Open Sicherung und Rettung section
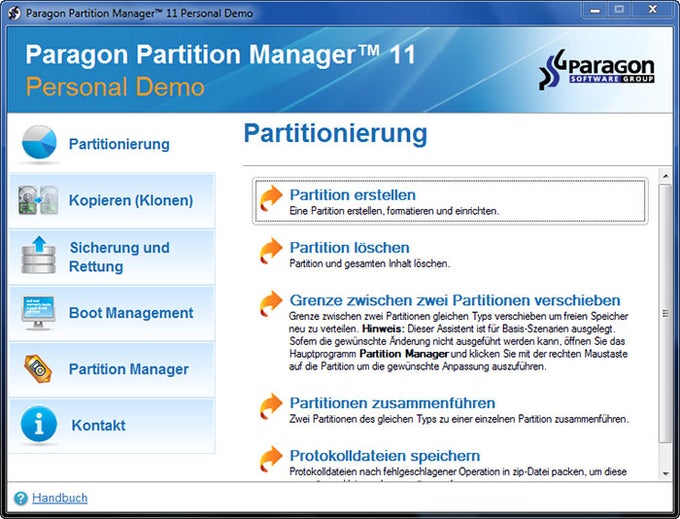680x519 pixels. tap(112, 257)
